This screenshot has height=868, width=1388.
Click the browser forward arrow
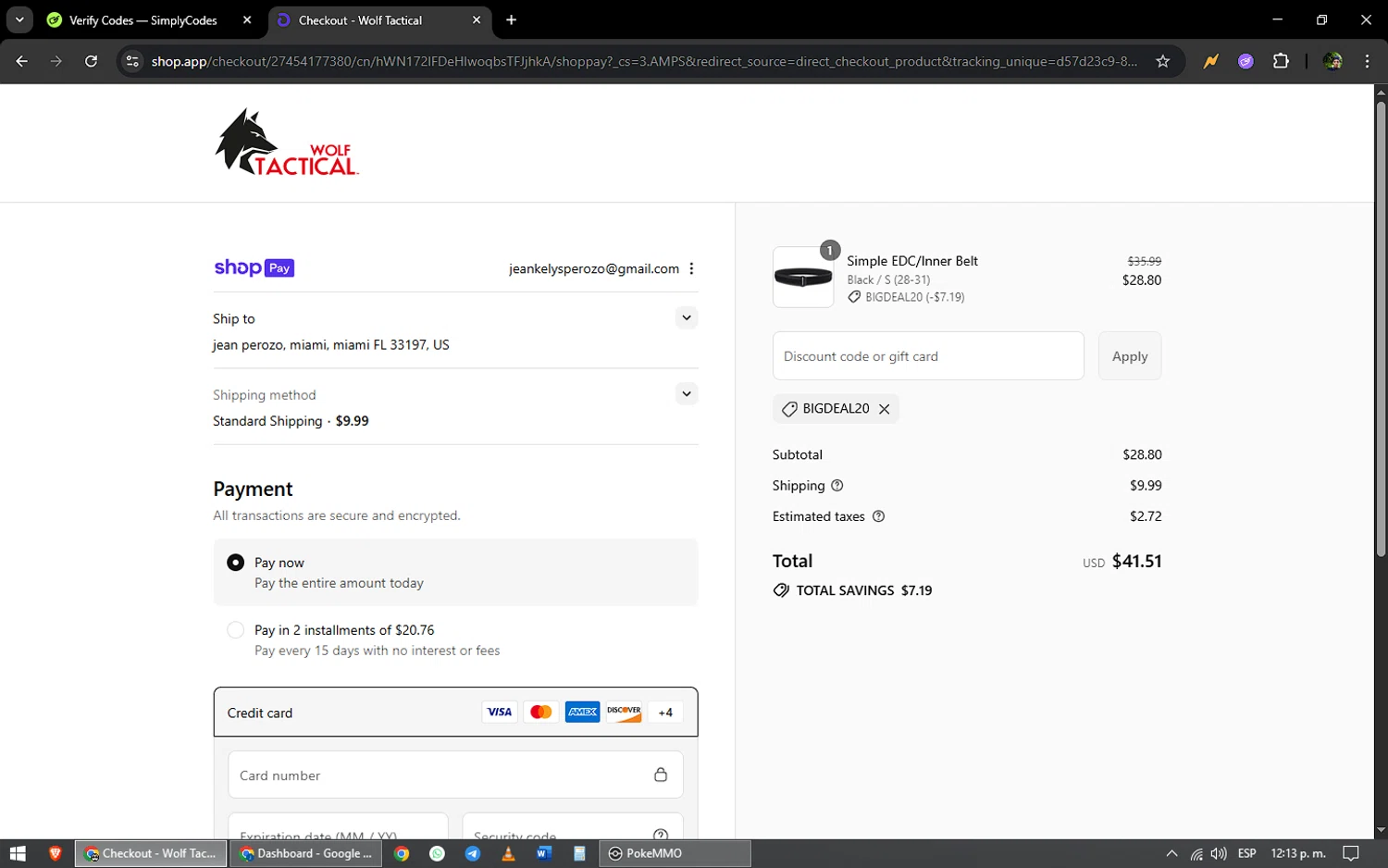[x=56, y=61]
